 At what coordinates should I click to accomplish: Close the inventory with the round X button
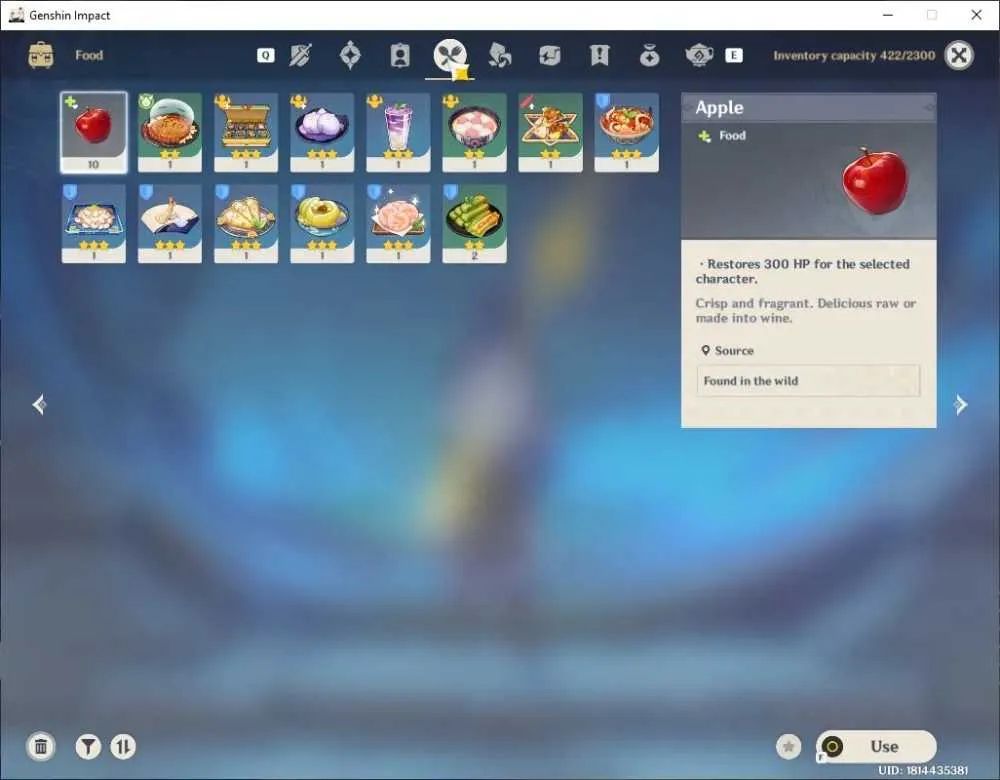959,55
